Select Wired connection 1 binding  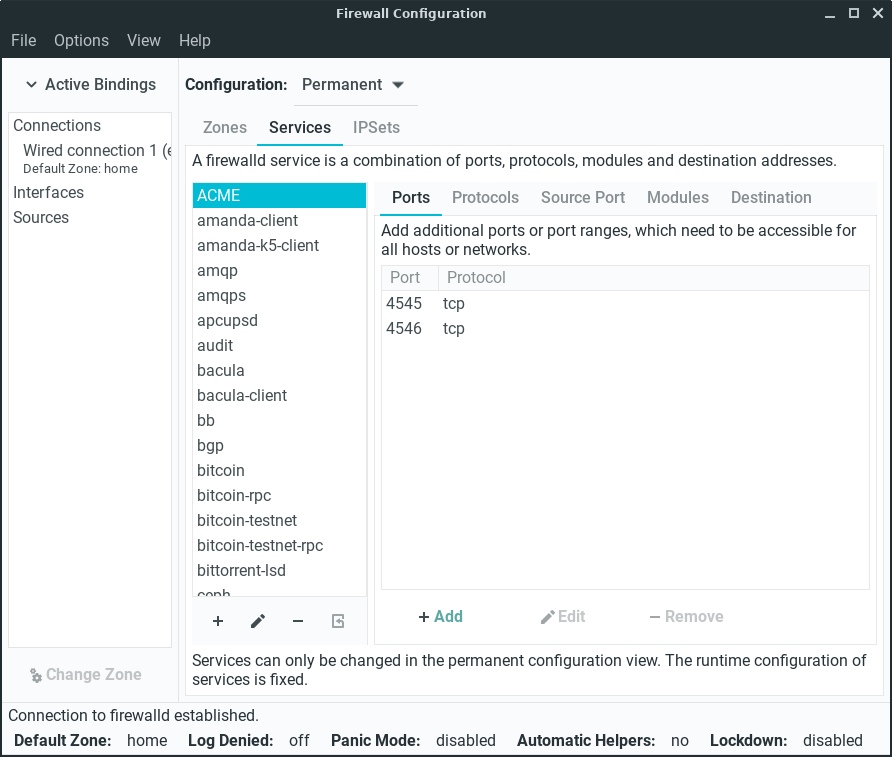tap(96, 150)
